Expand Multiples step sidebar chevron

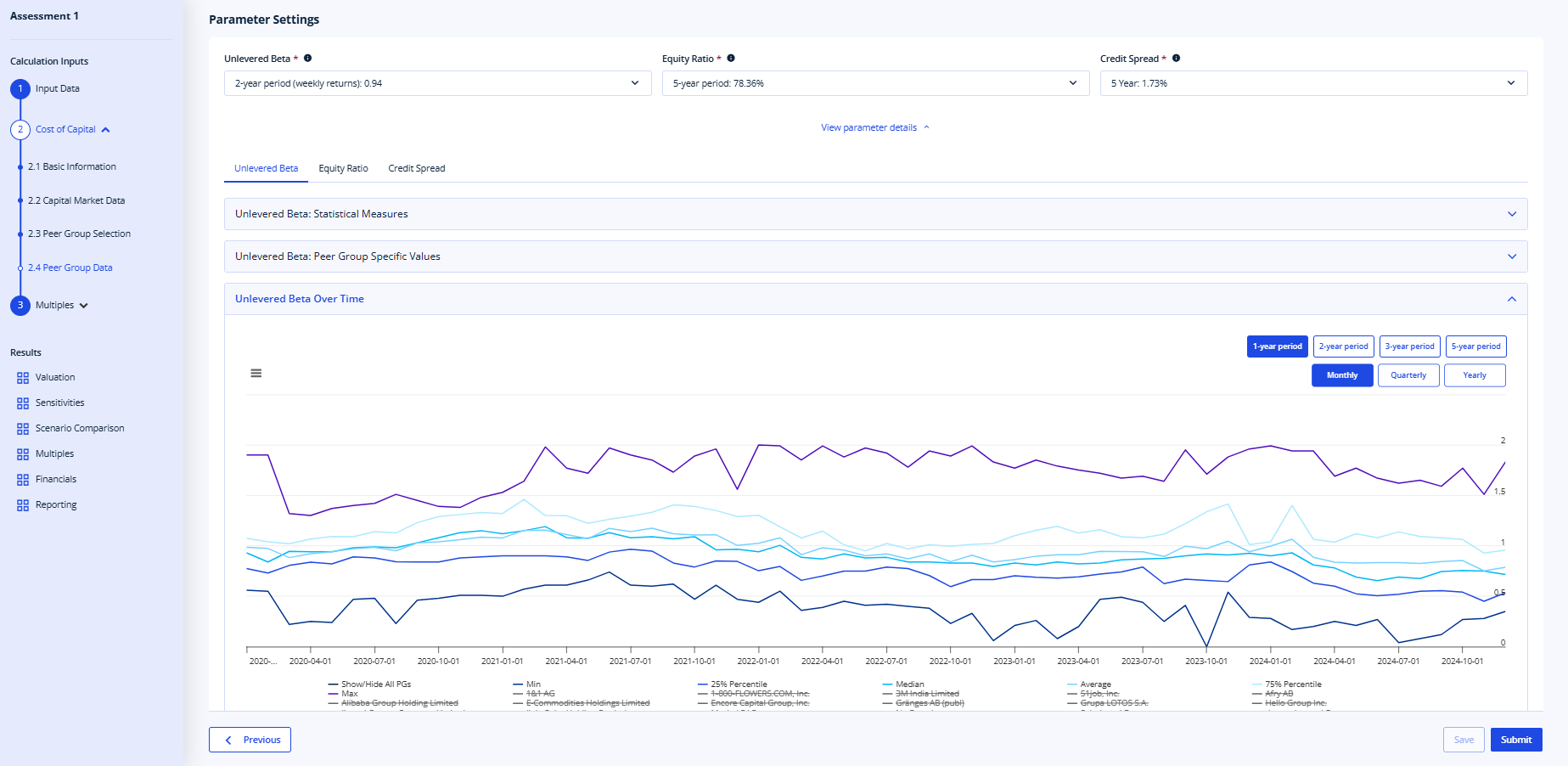(x=84, y=306)
